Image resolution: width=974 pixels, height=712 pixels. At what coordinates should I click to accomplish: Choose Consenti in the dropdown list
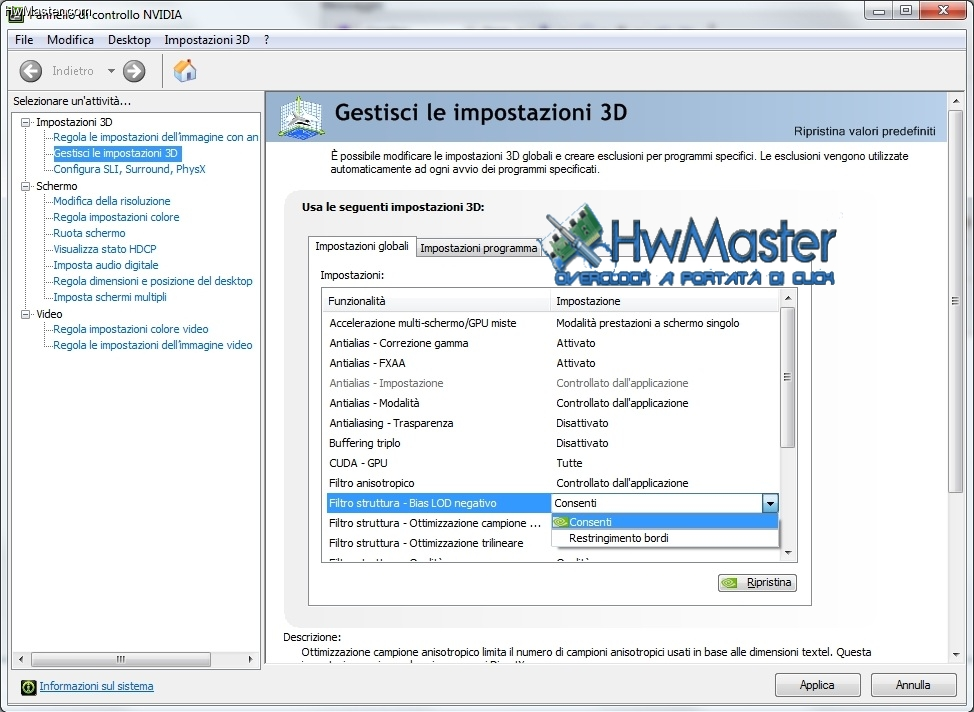tap(665, 522)
